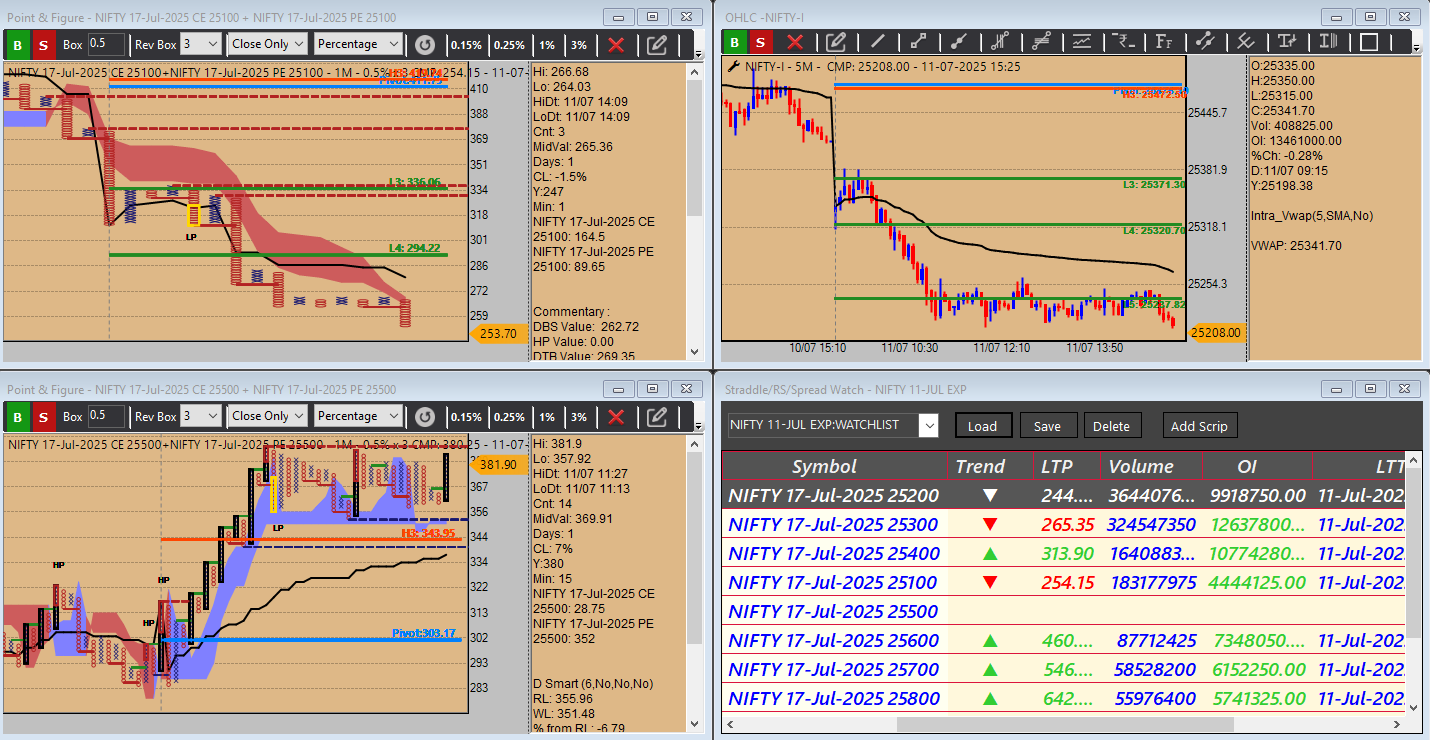Select the ray line tool with dot

959,42
